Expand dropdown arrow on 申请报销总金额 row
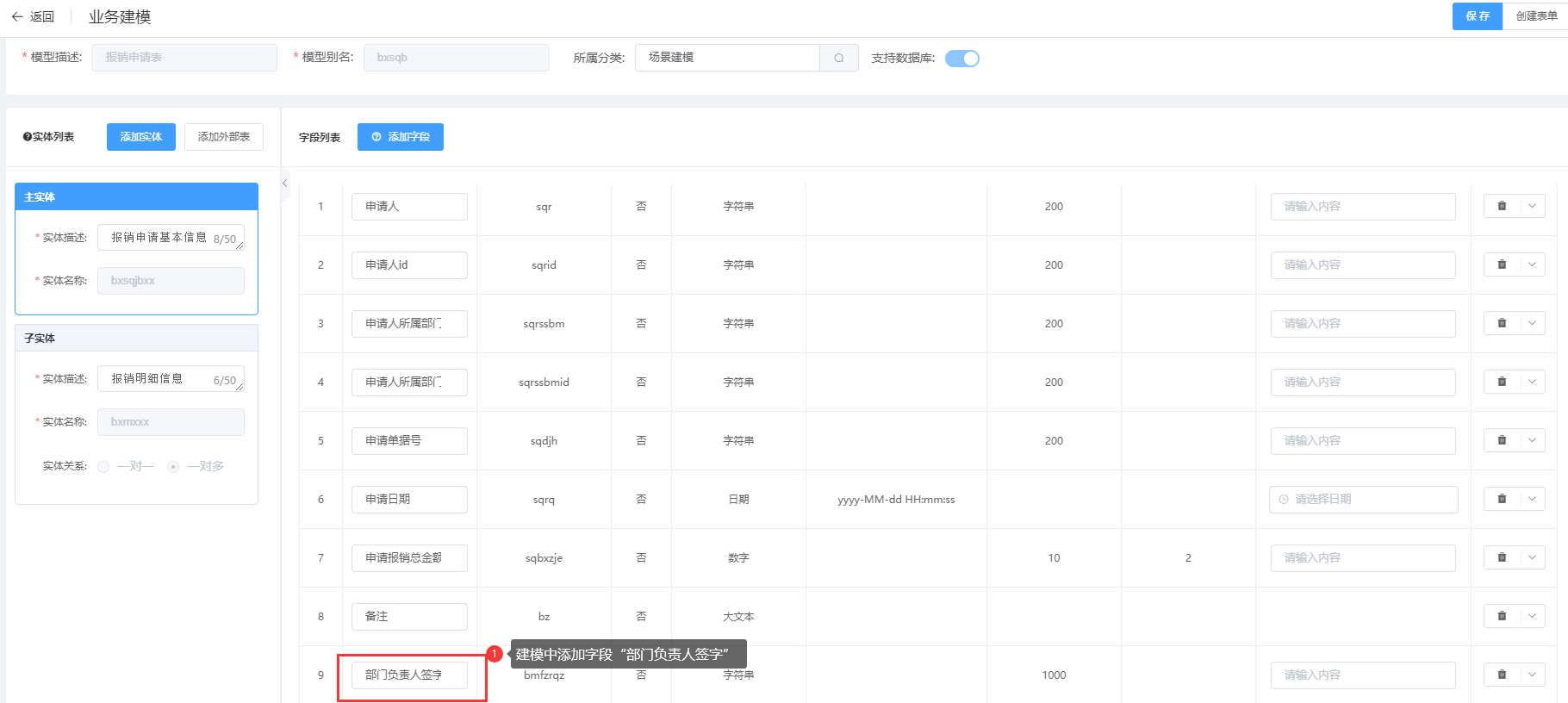 [1532, 557]
